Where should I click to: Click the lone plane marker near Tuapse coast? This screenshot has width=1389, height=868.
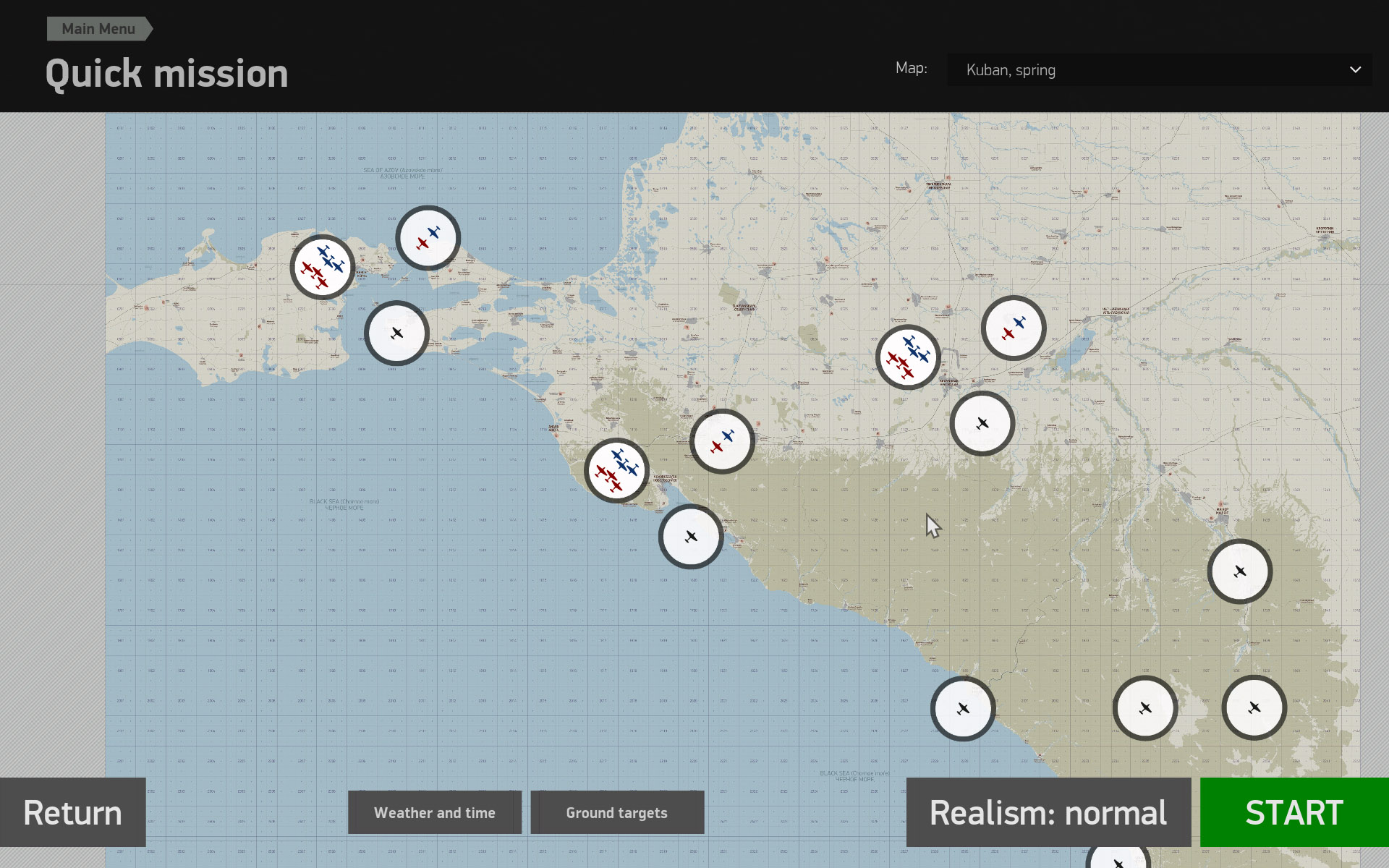tap(962, 709)
